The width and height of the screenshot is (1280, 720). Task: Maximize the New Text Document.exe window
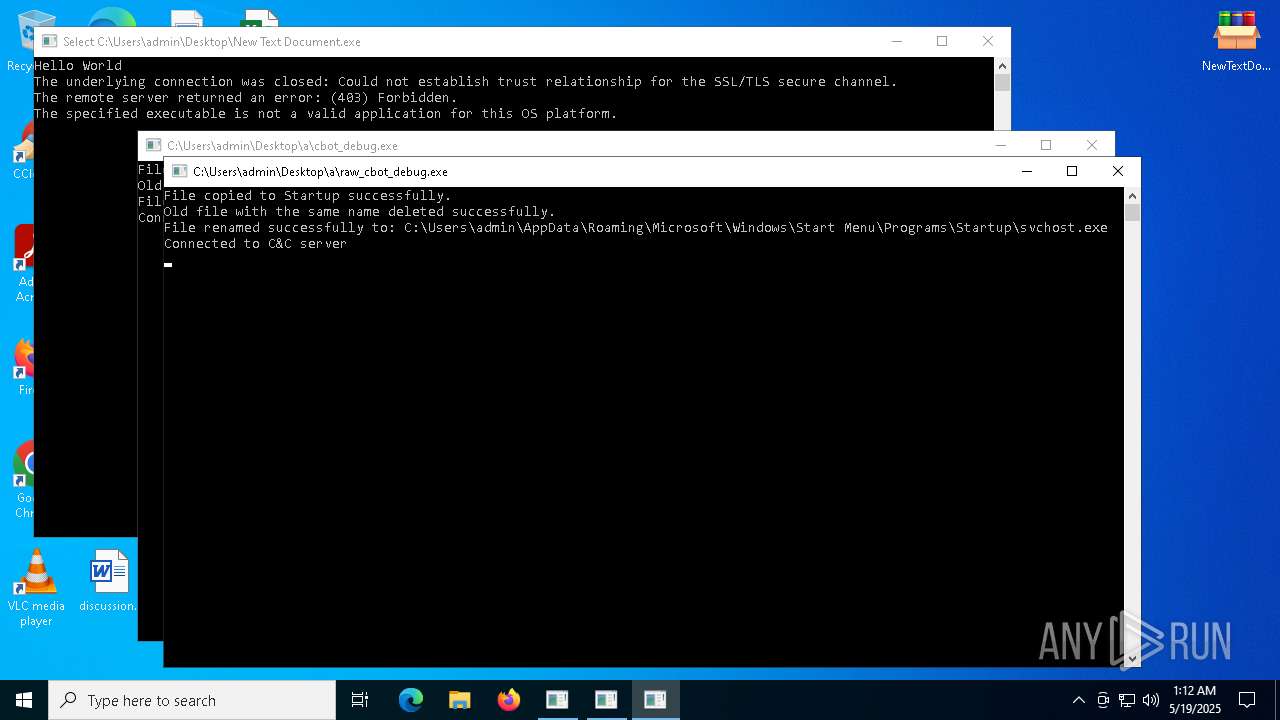942,41
